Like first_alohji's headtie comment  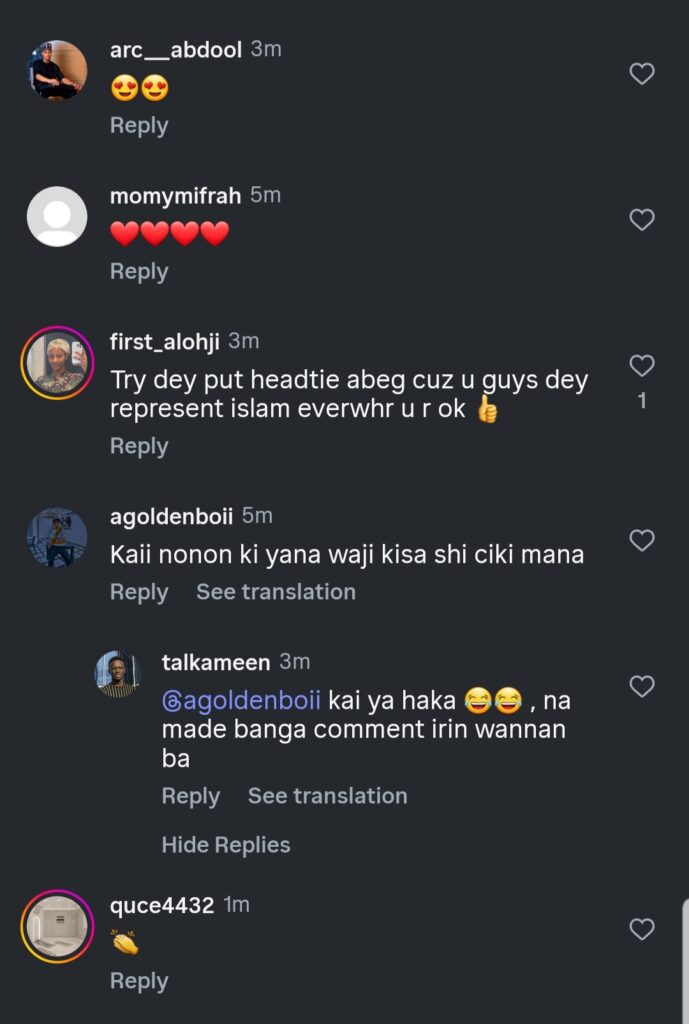[641, 366]
